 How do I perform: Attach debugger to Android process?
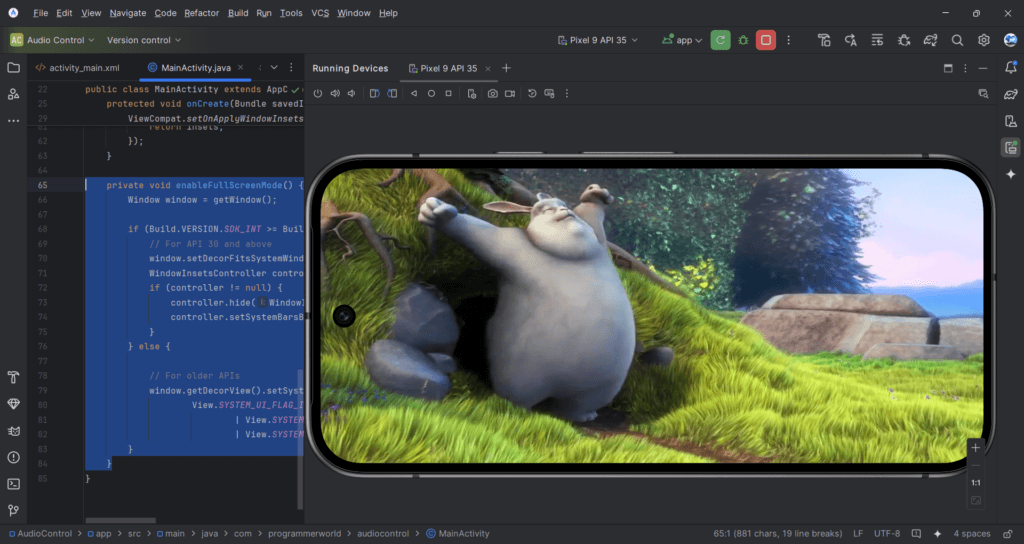904,40
